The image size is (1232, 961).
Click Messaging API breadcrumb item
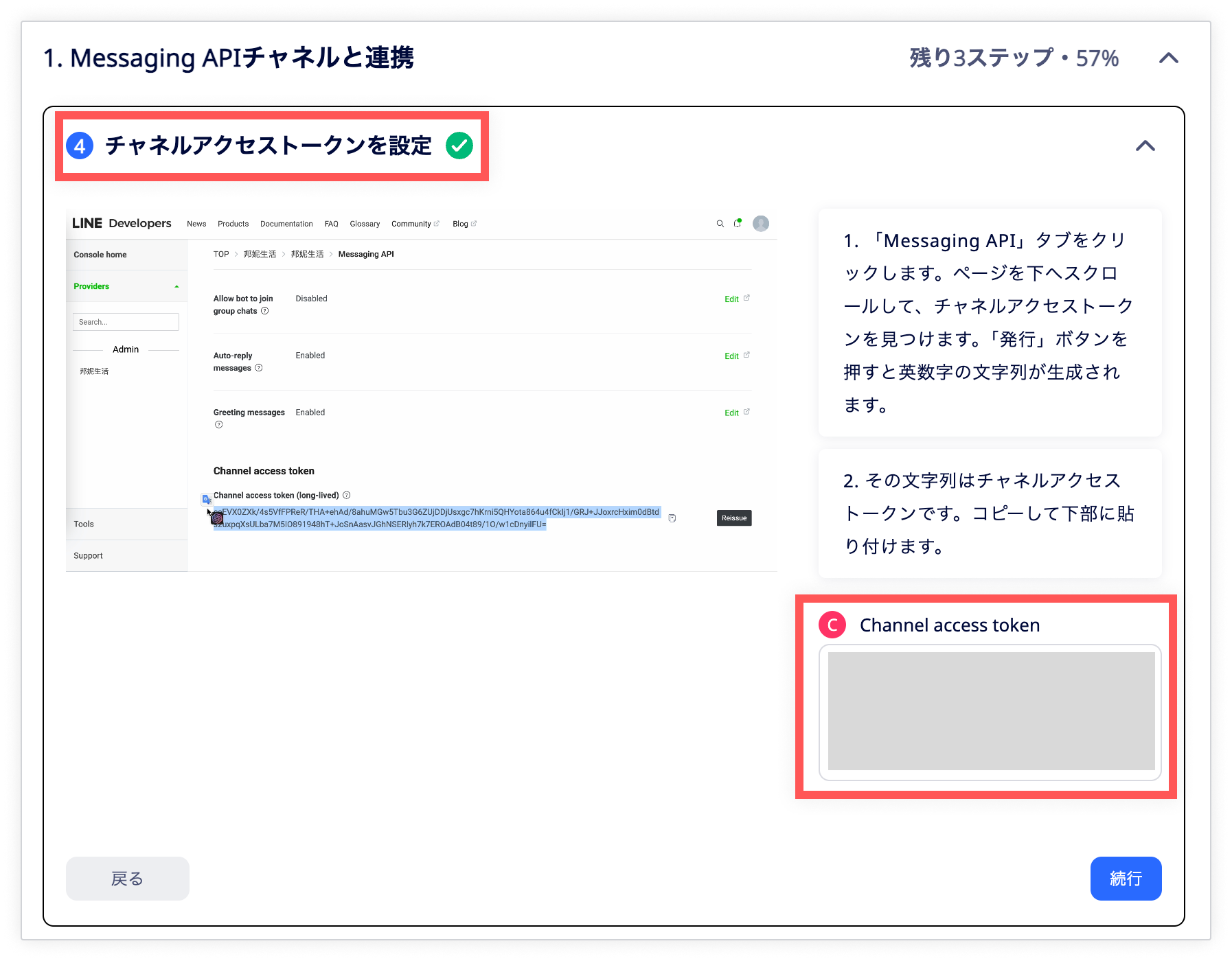click(x=366, y=254)
